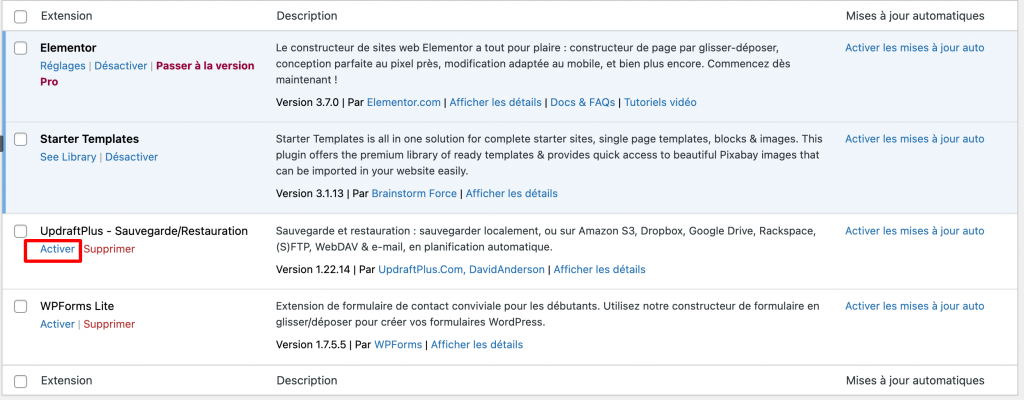Show details for UpdraftPlus plugin
The image size is (1024, 400).
pos(599,269)
